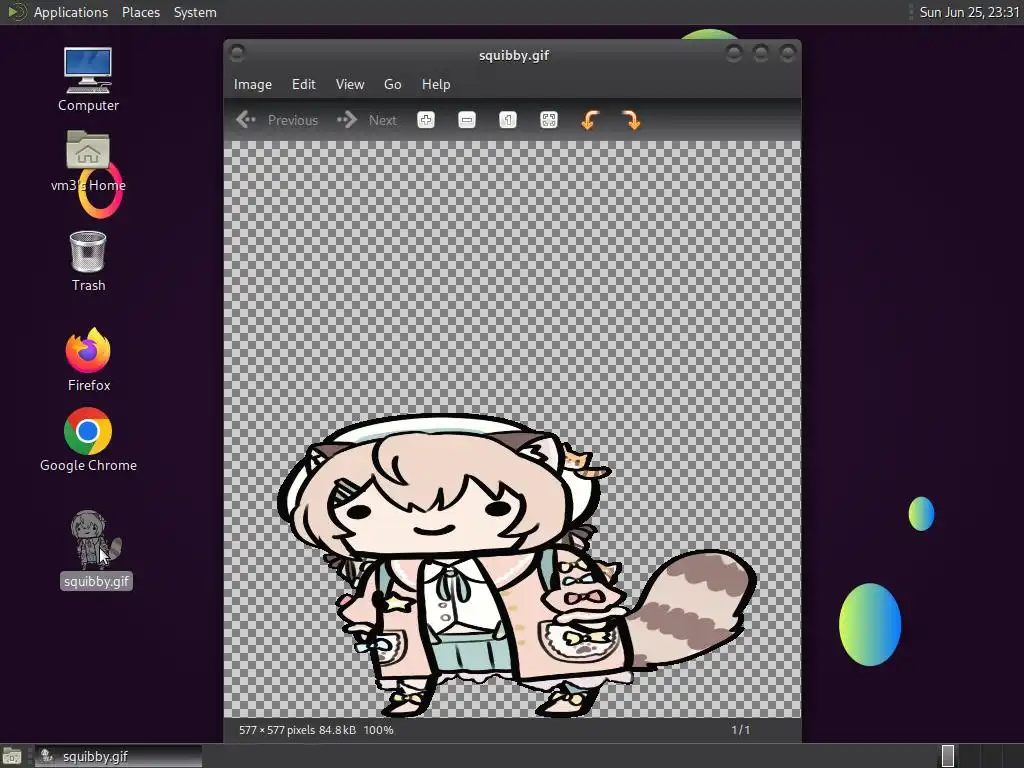Open the Places menu
This screenshot has height=768, width=1024.
click(140, 12)
